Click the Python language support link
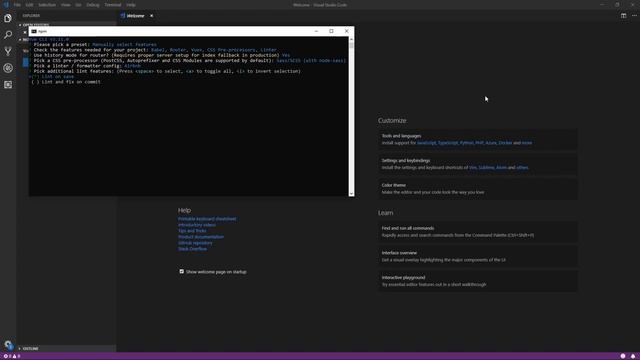Viewport: 640px width, 360px height. [x=467, y=143]
